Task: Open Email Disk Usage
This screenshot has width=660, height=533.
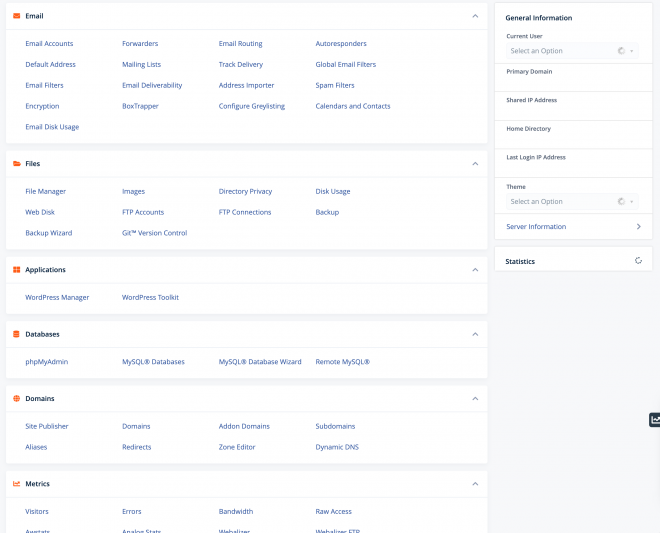Action: point(52,127)
